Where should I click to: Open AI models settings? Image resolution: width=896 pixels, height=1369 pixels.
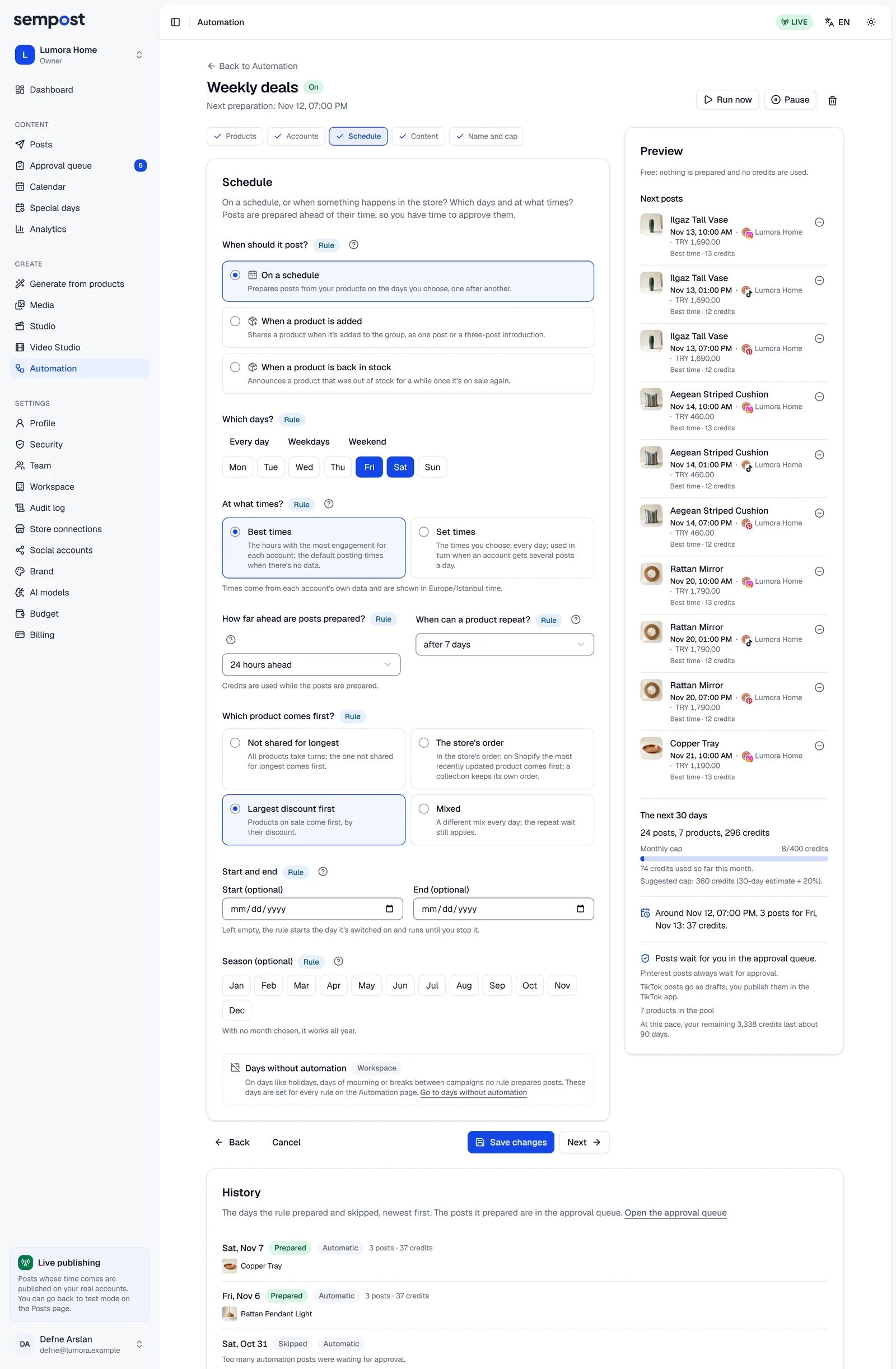click(80, 593)
